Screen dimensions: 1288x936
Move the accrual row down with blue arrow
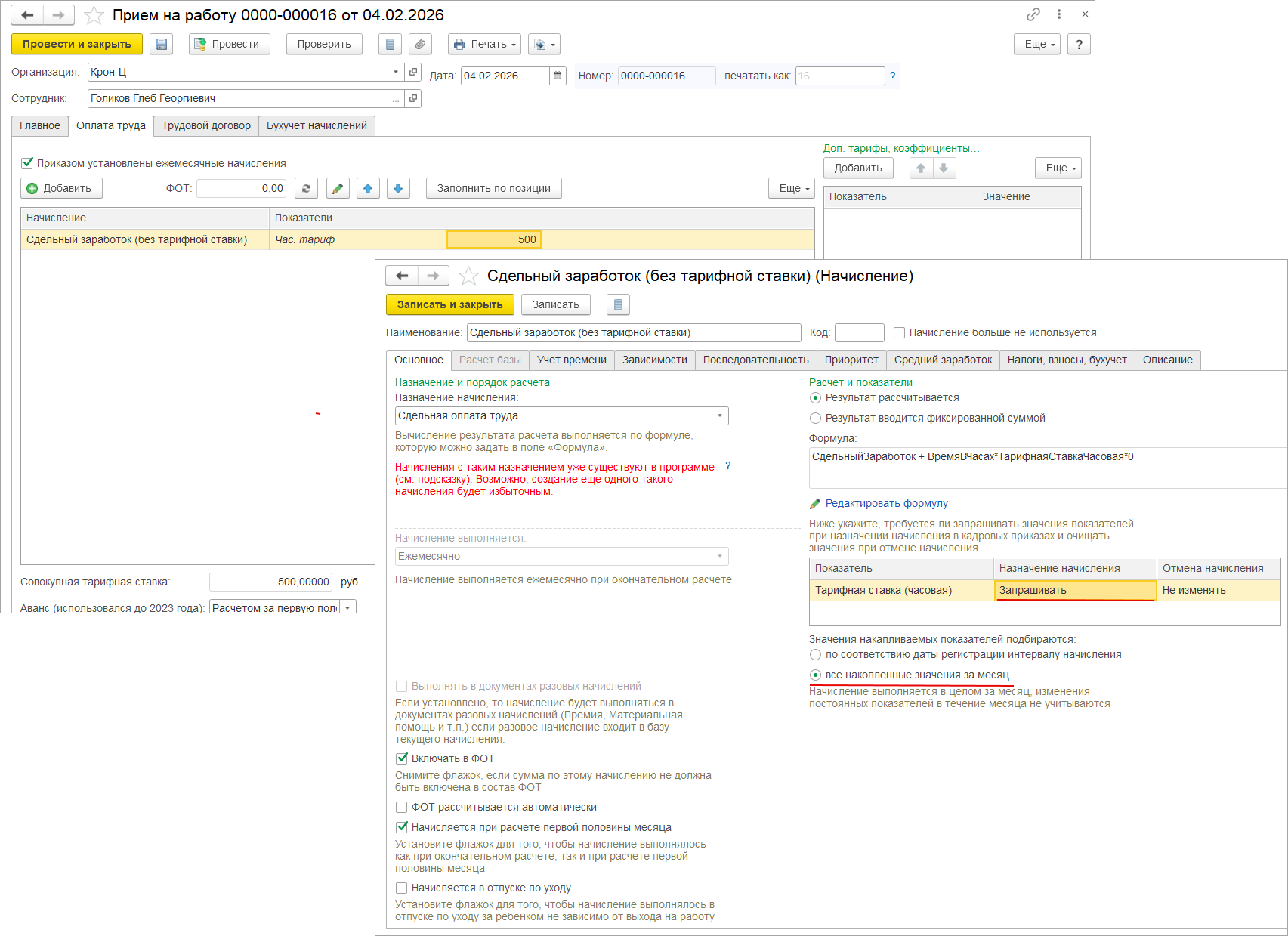pyautogui.click(x=398, y=189)
